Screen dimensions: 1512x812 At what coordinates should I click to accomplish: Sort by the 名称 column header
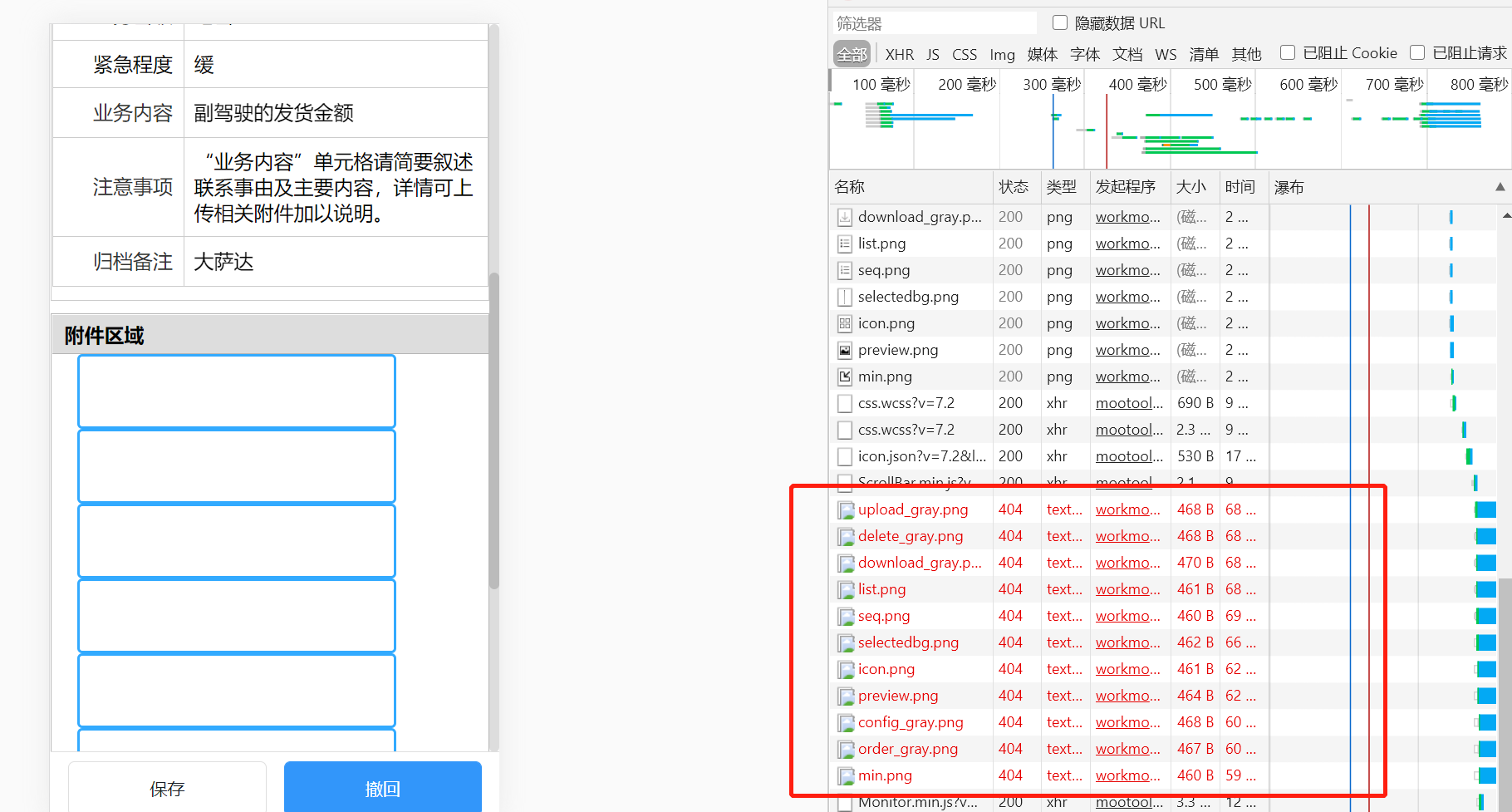pyautogui.click(x=911, y=187)
